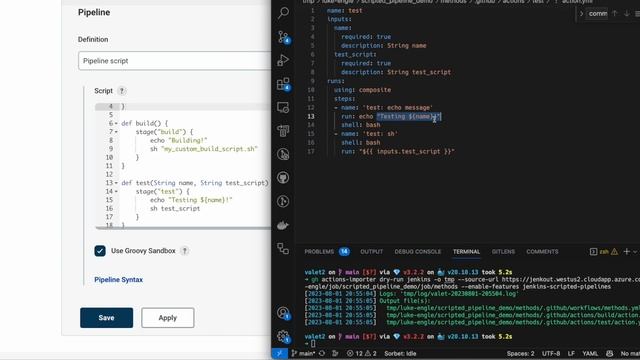Select the zsh terminal indicator
The width and height of the screenshot is (640, 360).
(604, 252)
